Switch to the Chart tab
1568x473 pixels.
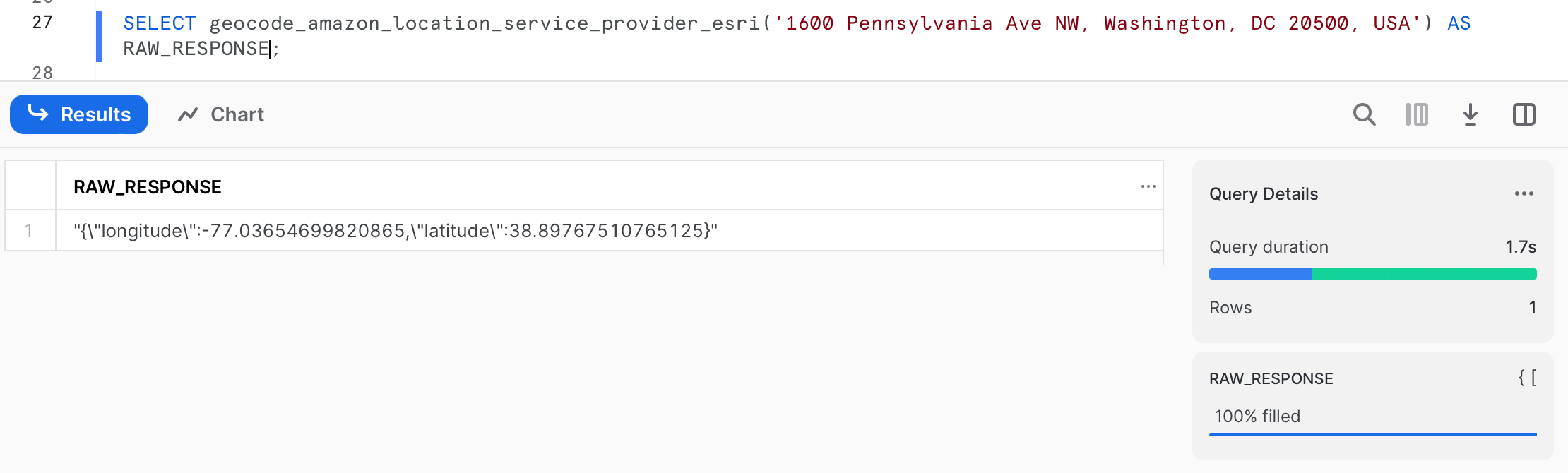coord(221,114)
